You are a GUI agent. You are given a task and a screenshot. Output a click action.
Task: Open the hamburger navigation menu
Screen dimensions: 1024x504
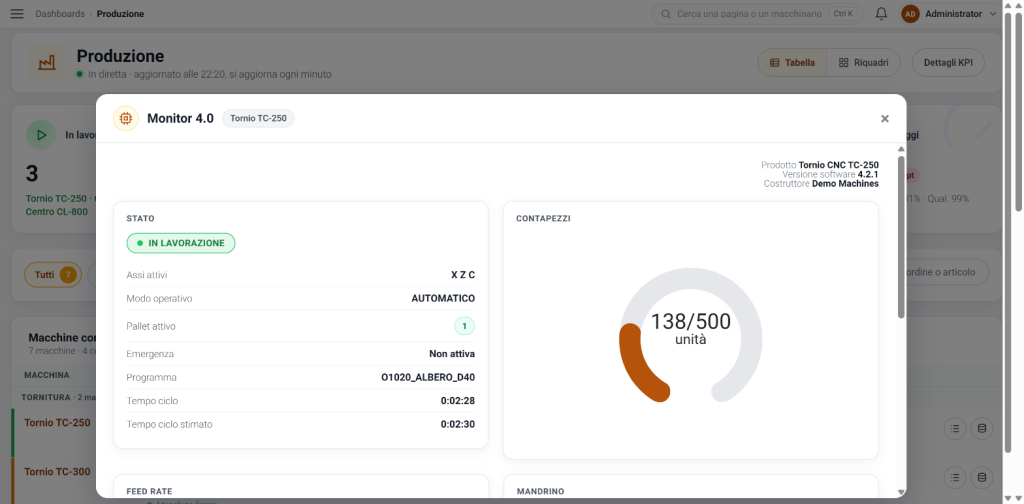click(17, 14)
